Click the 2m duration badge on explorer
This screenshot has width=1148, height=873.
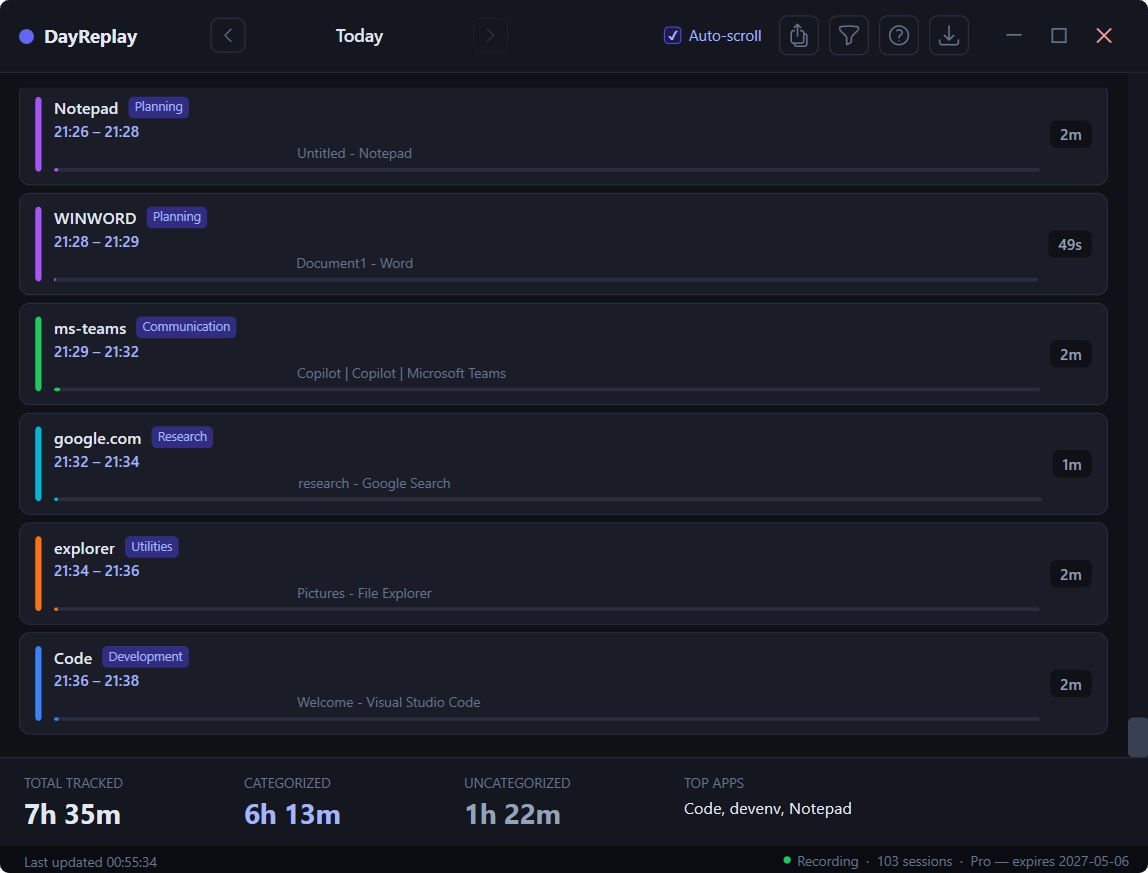coord(1070,574)
